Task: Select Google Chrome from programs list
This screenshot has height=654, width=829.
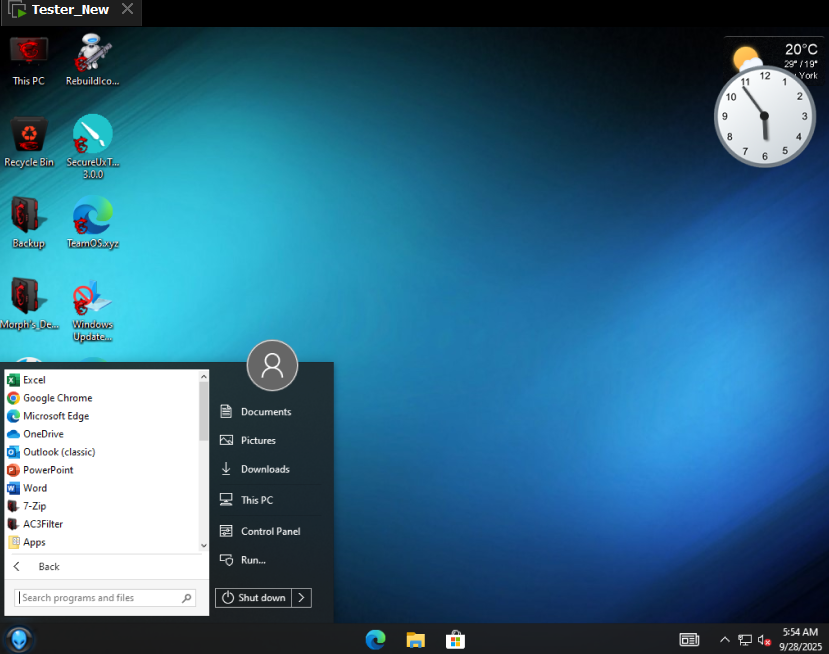Action: [57, 398]
